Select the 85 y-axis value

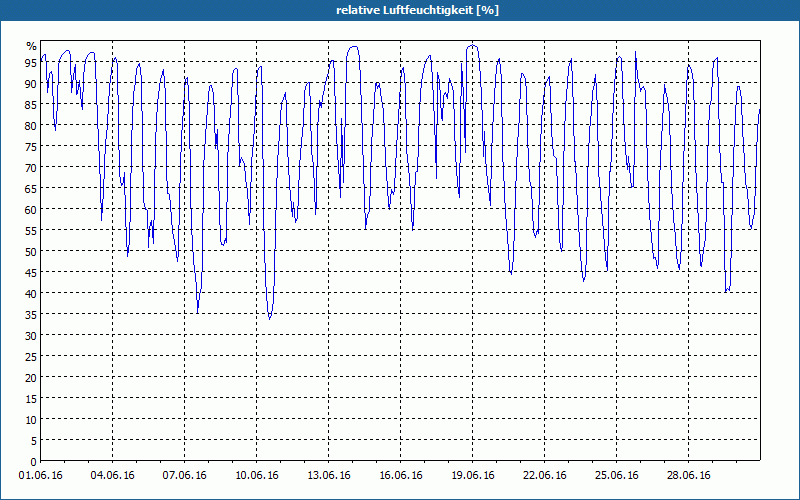point(31,104)
